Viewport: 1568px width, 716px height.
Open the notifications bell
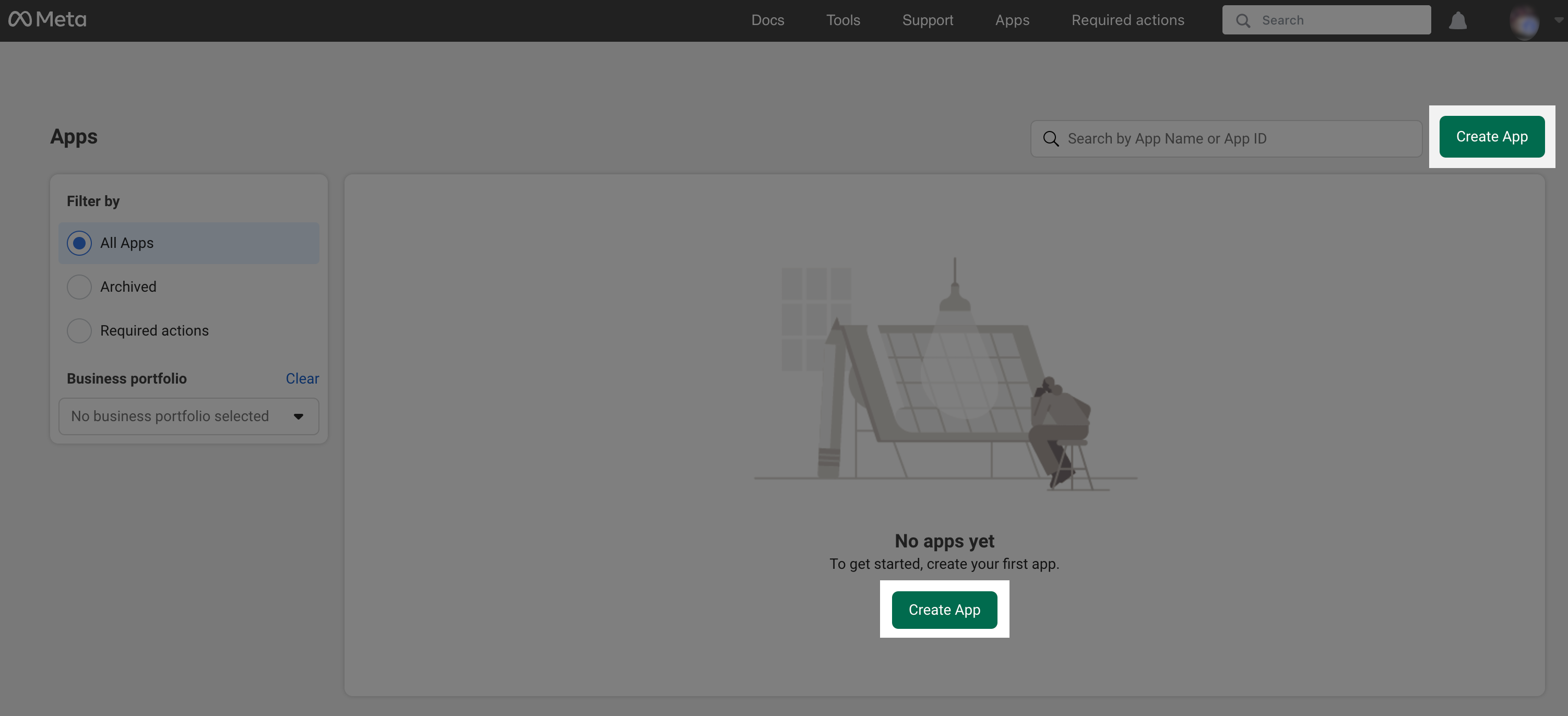[1457, 21]
